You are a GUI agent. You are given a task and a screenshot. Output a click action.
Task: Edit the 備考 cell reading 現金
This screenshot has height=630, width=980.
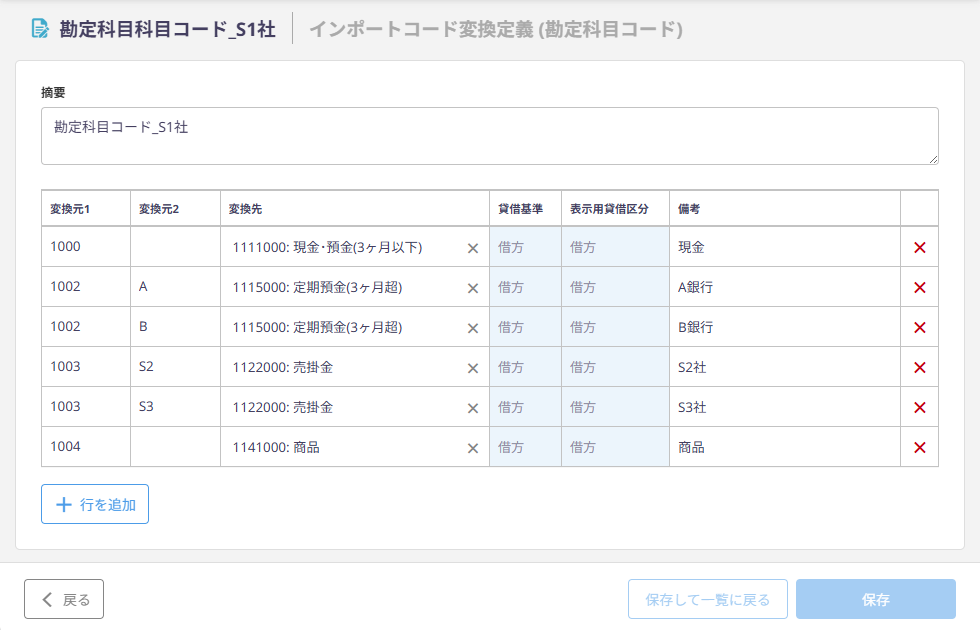click(785, 247)
